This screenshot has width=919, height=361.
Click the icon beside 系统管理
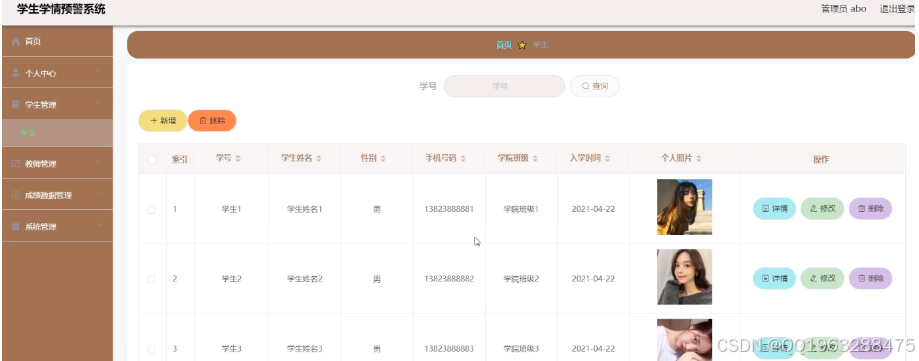[x=16, y=226]
